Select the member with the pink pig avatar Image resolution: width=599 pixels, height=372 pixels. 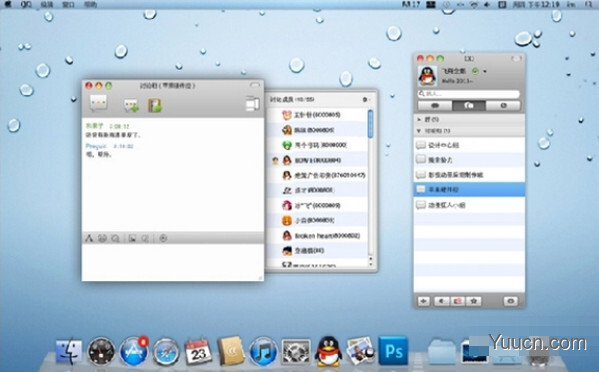pyautogui.click(x=318, y=115)
